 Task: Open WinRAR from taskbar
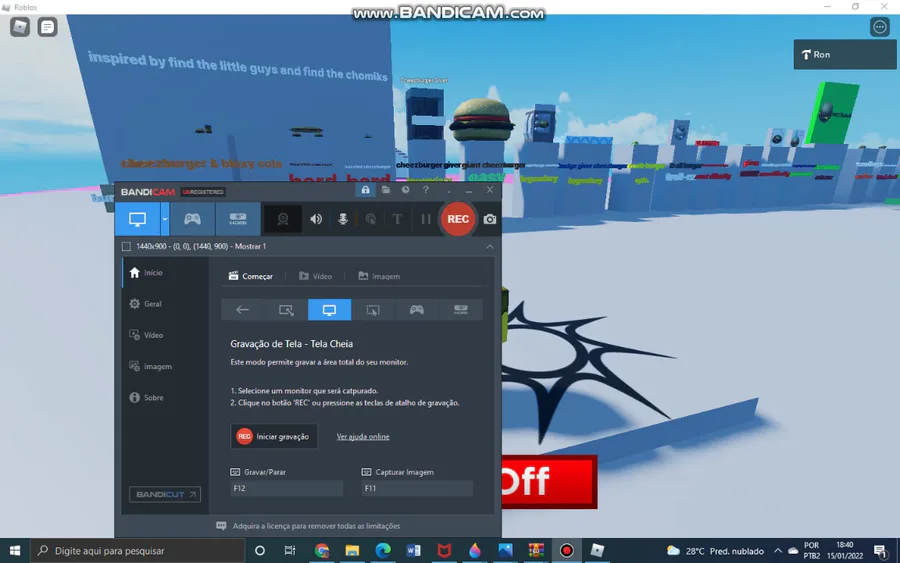tap(536, 551)
